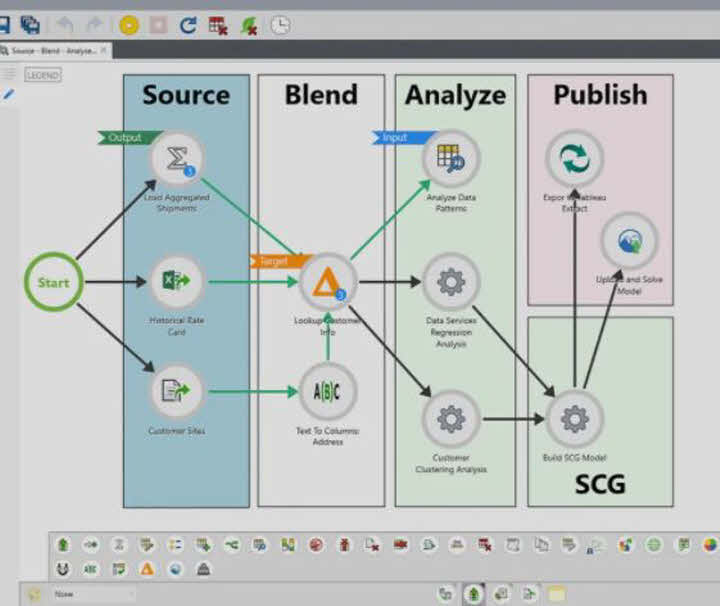Click the table with red X toolbar icon

tap(218, 26)
